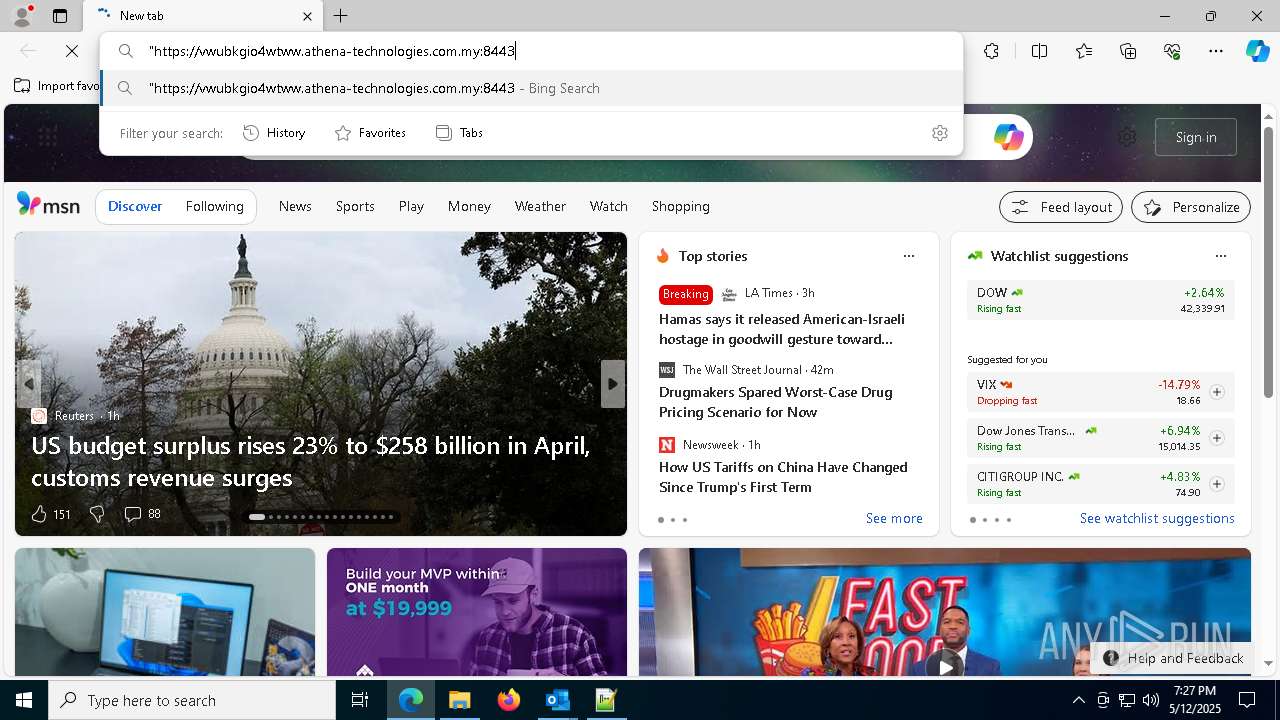Open a new tab with plus button
This screenshot has width=1280, height=720.
pyautogui.click(x=340, y=16)
